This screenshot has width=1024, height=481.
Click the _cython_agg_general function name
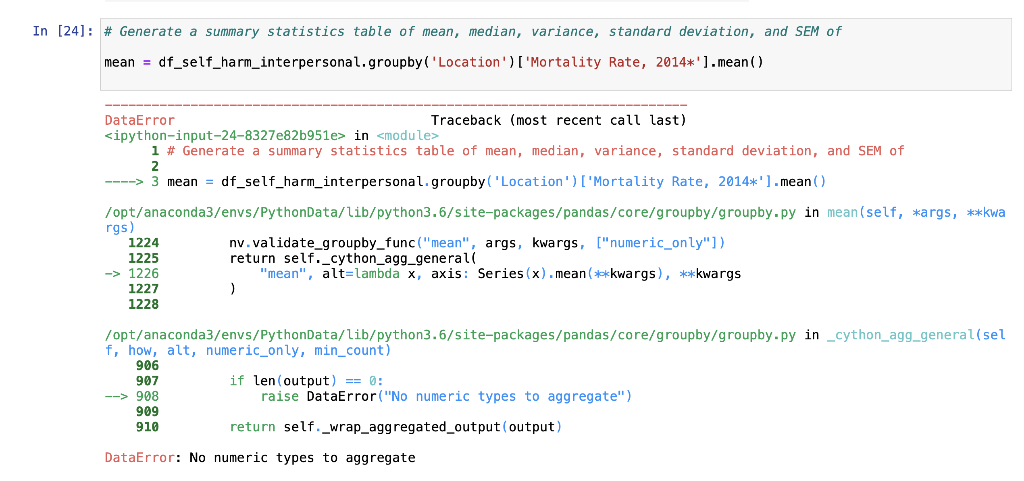(900, 335)
